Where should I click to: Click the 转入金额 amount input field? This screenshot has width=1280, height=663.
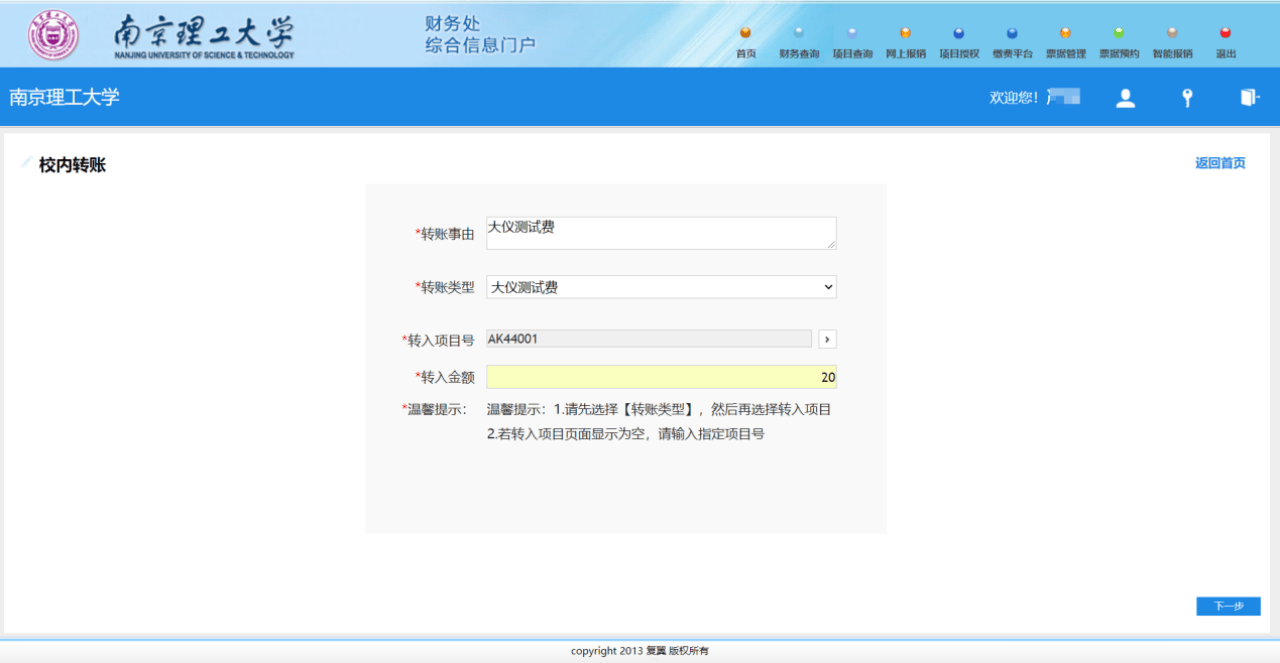[x=660, y=376]
